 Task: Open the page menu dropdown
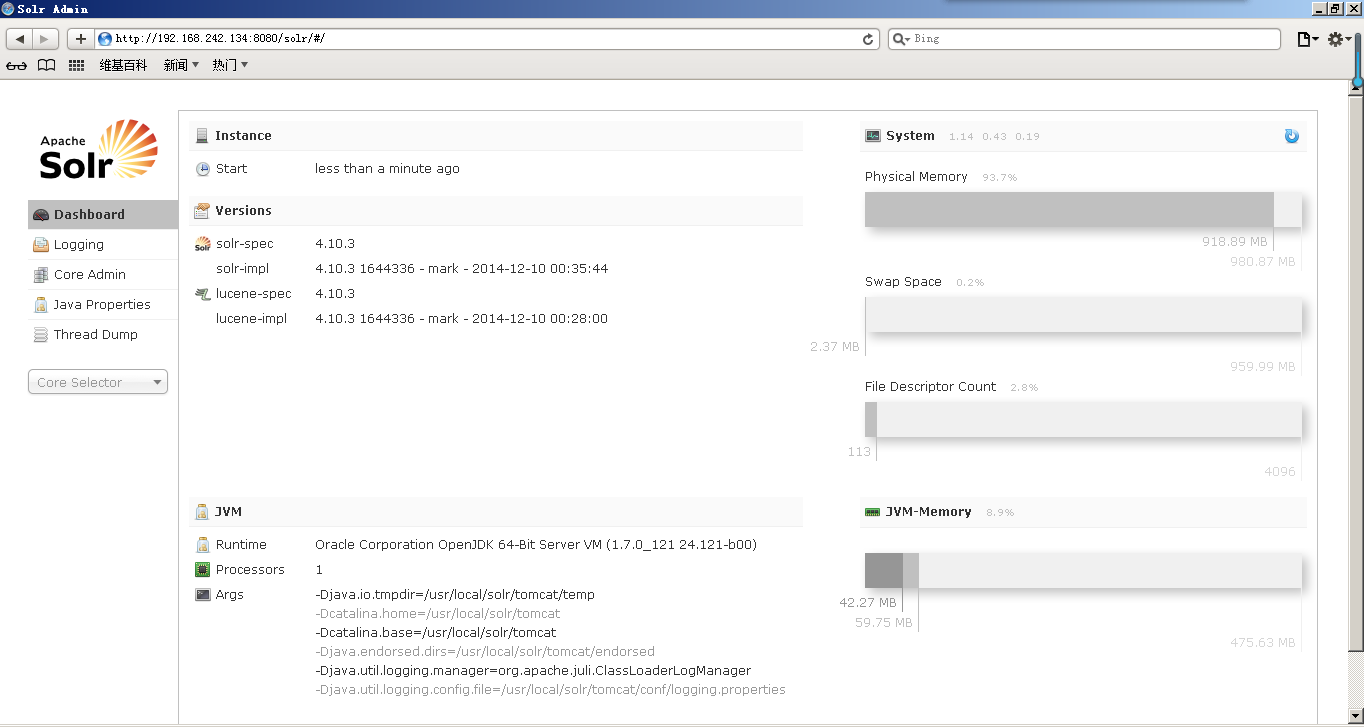coord(1308,39)
